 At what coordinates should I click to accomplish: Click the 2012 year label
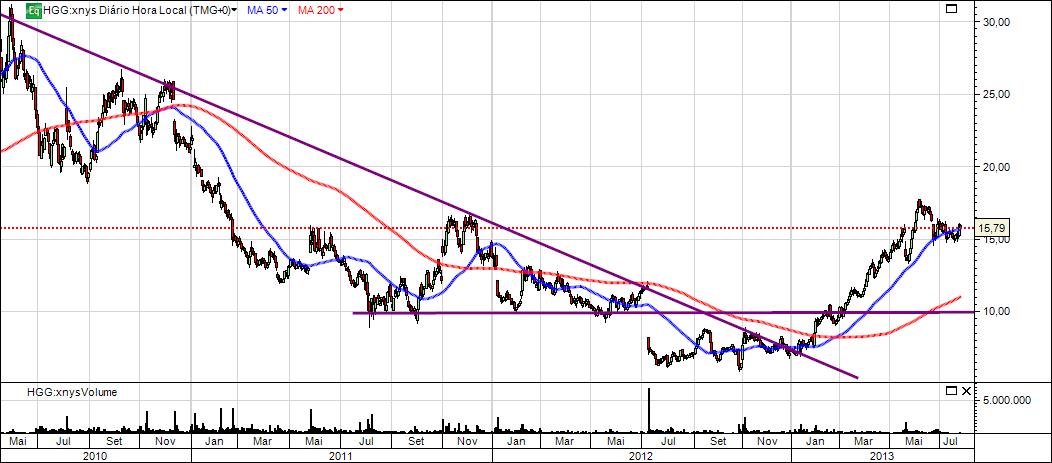641,456
